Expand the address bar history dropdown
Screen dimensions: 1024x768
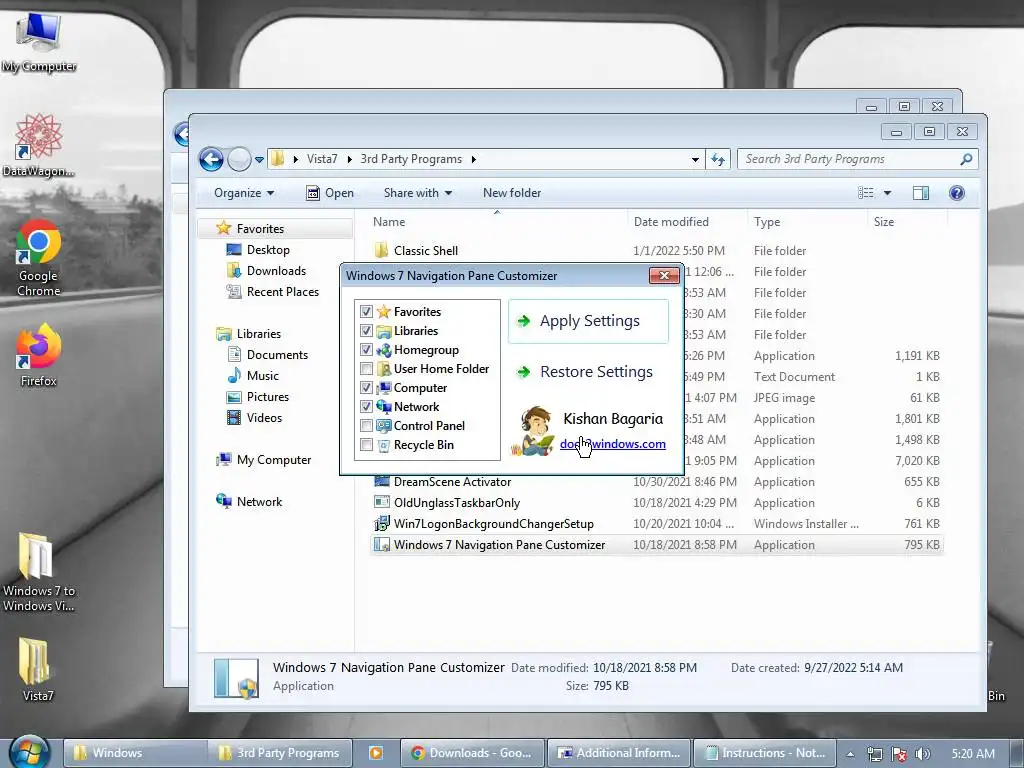click(695, 159)
